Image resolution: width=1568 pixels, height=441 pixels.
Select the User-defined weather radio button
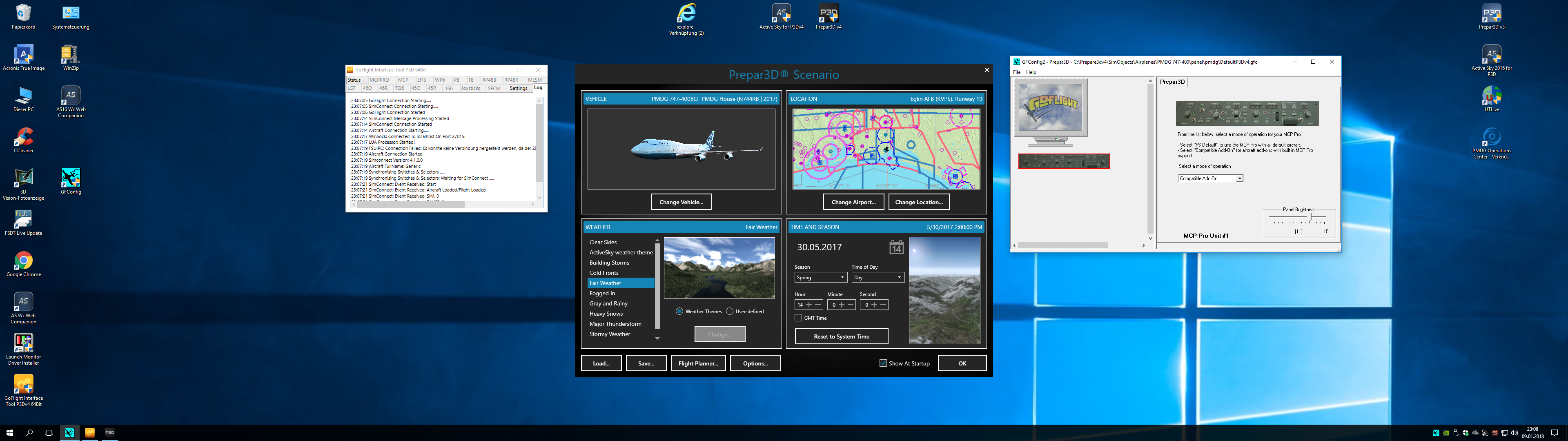730,311
